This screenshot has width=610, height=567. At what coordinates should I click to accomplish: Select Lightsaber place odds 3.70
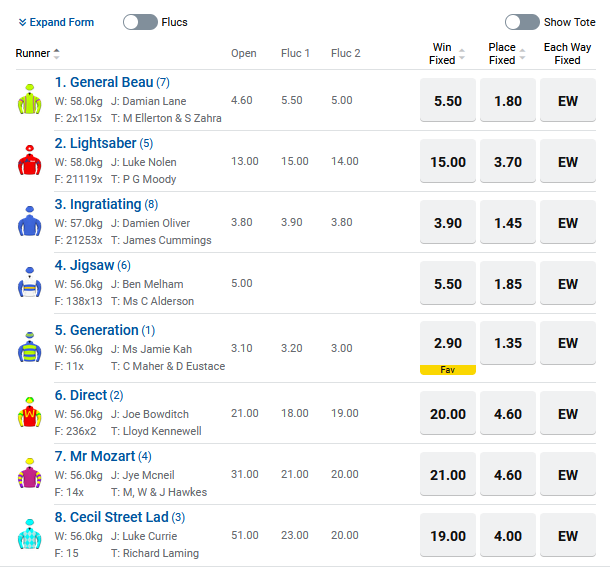(508, 162)
